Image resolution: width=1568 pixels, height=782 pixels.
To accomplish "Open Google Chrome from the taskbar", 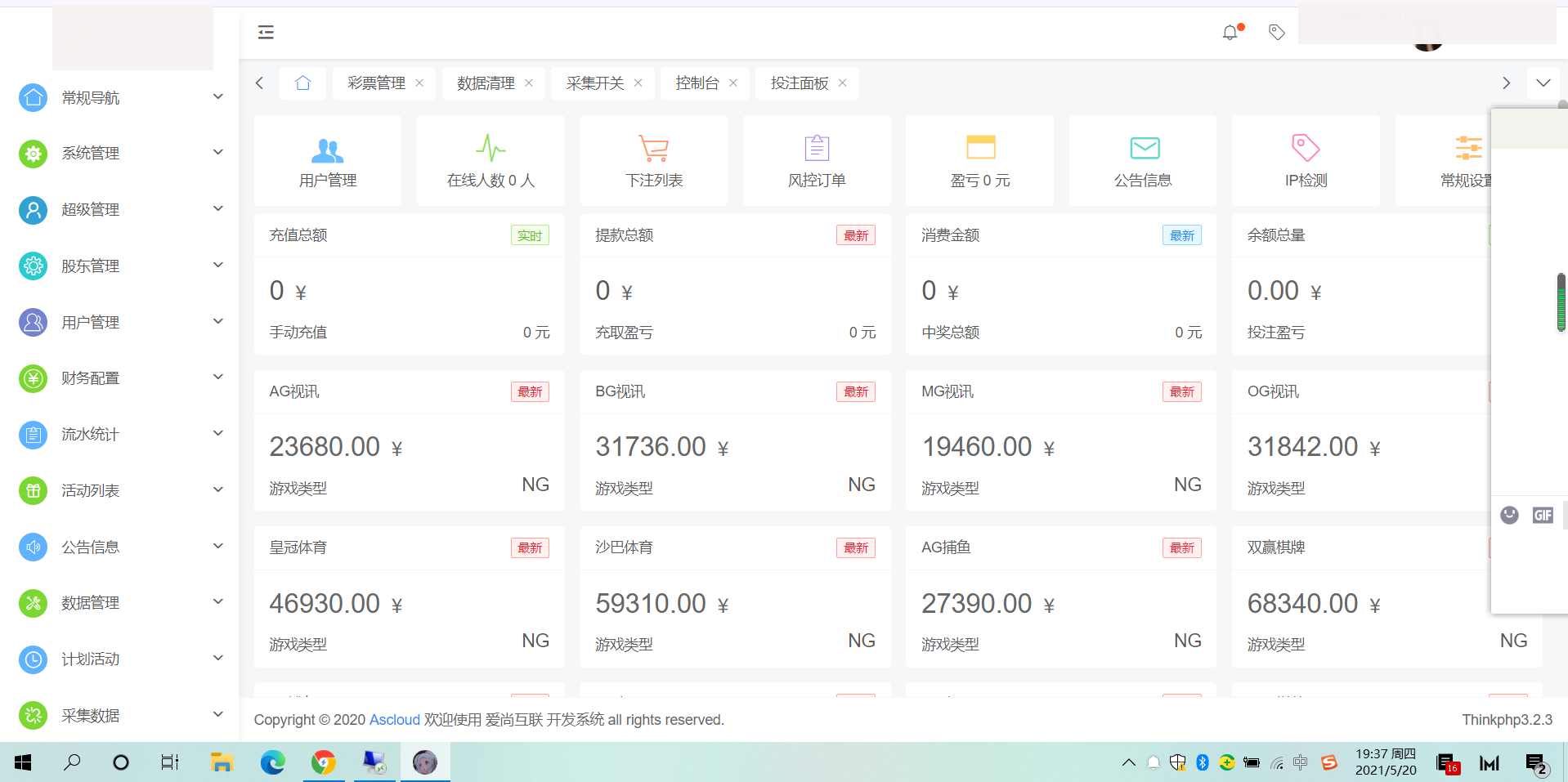I will tap(324, 762).
